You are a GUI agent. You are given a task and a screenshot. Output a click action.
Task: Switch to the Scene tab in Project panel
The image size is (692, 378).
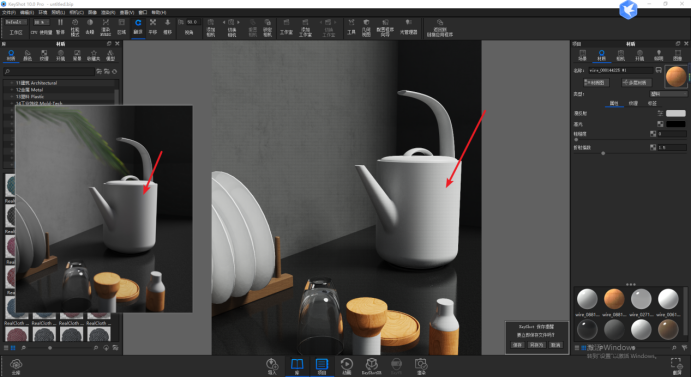[x=583, y=55]
